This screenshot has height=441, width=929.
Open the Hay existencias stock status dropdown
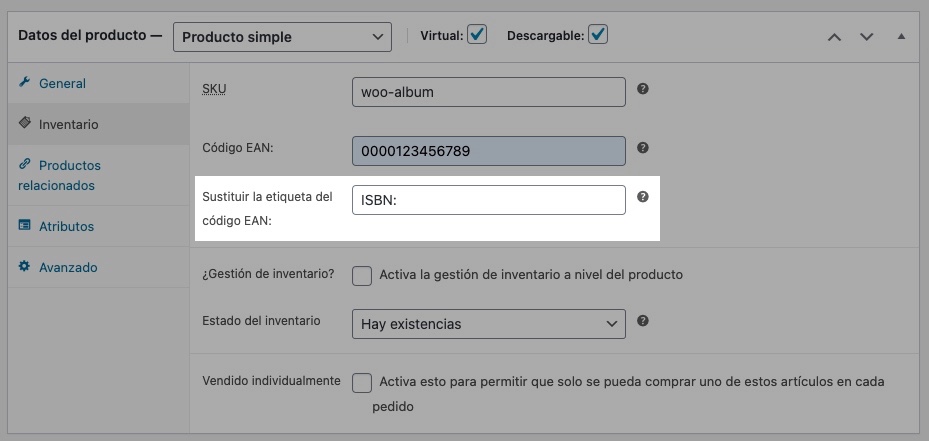click(488, 324)
